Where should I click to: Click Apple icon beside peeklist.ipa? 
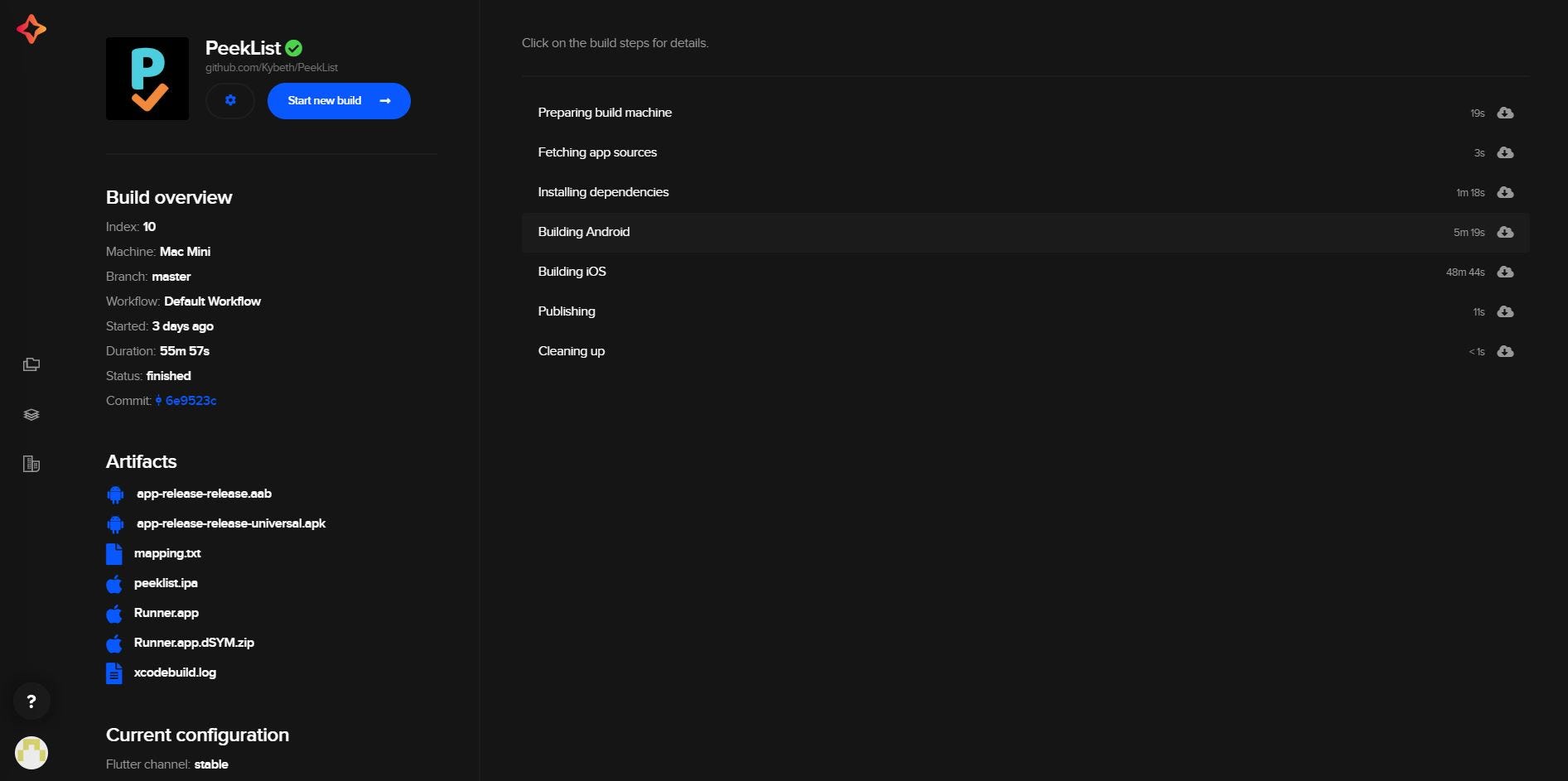[114, 584]
